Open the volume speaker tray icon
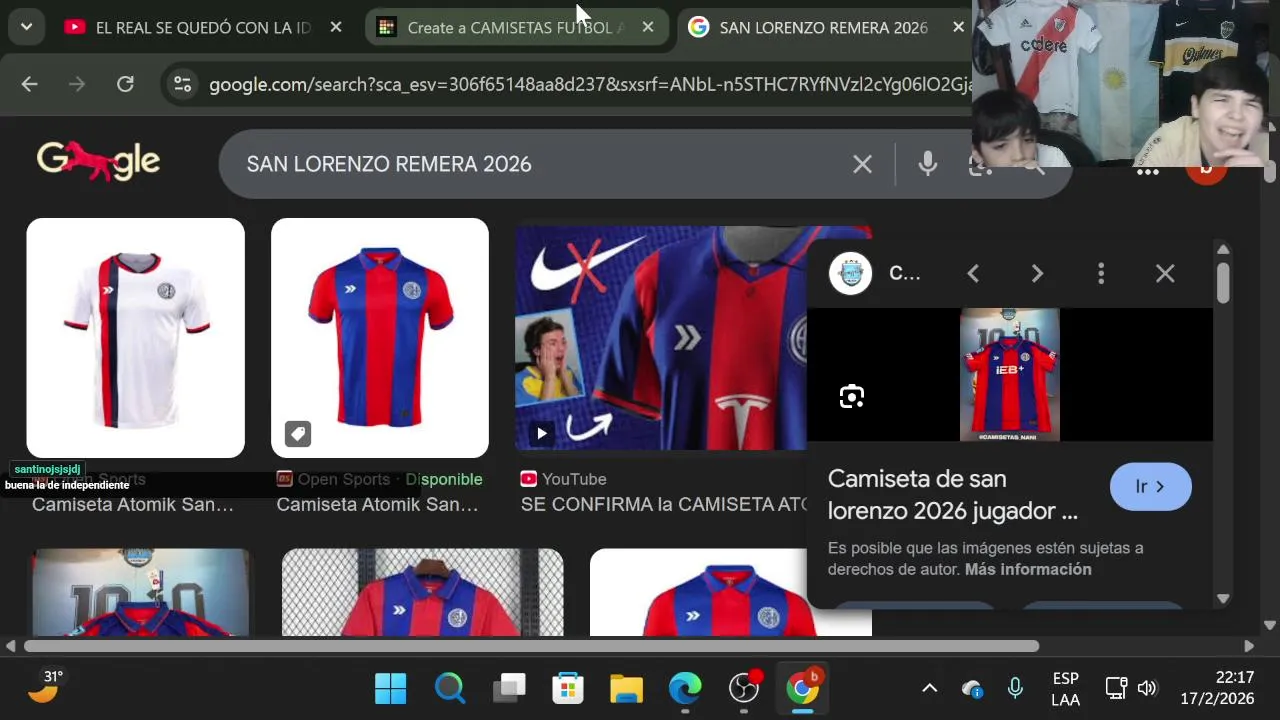Screen dimensions: 1280x720 (x=1147, y=688)
